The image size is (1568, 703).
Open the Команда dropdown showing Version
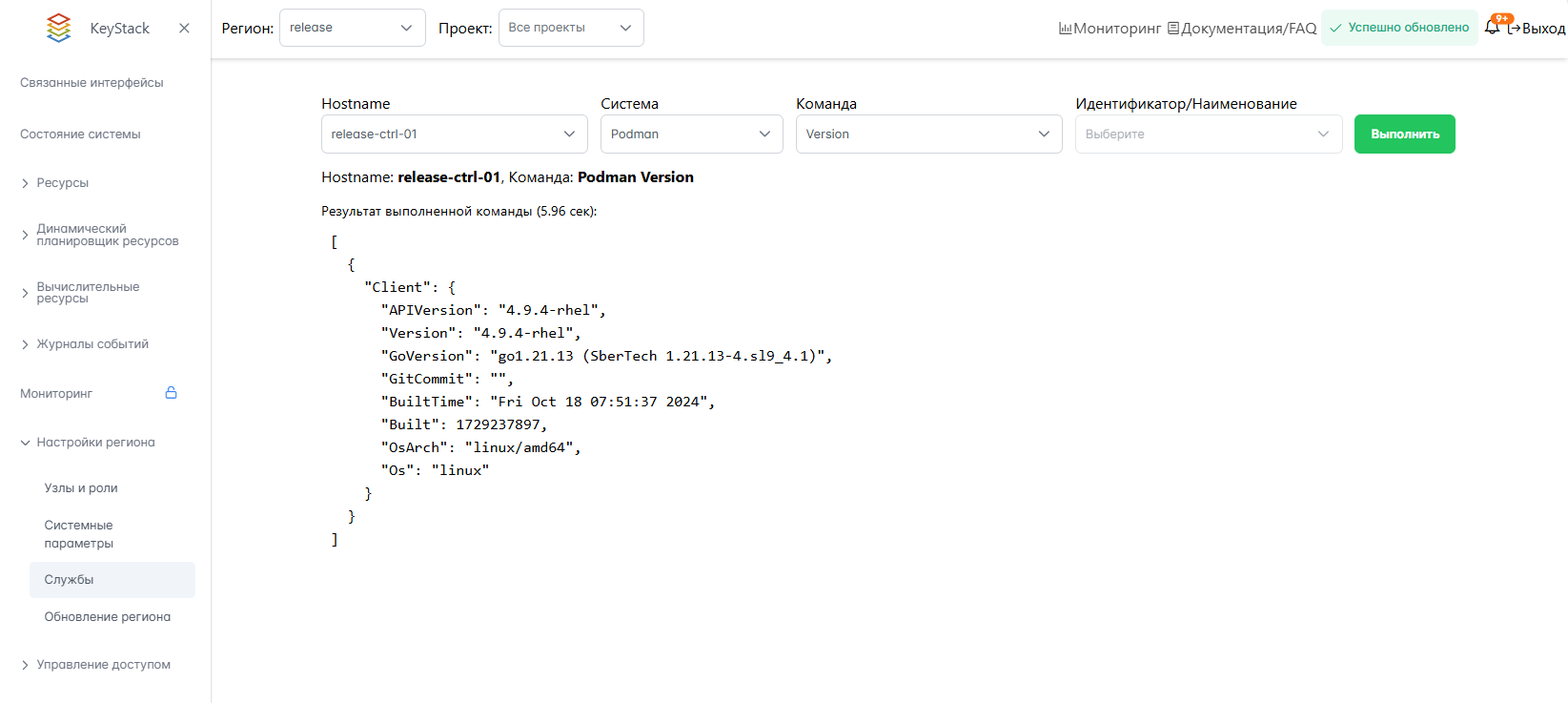pyautogui.click(x=928, y=134)
